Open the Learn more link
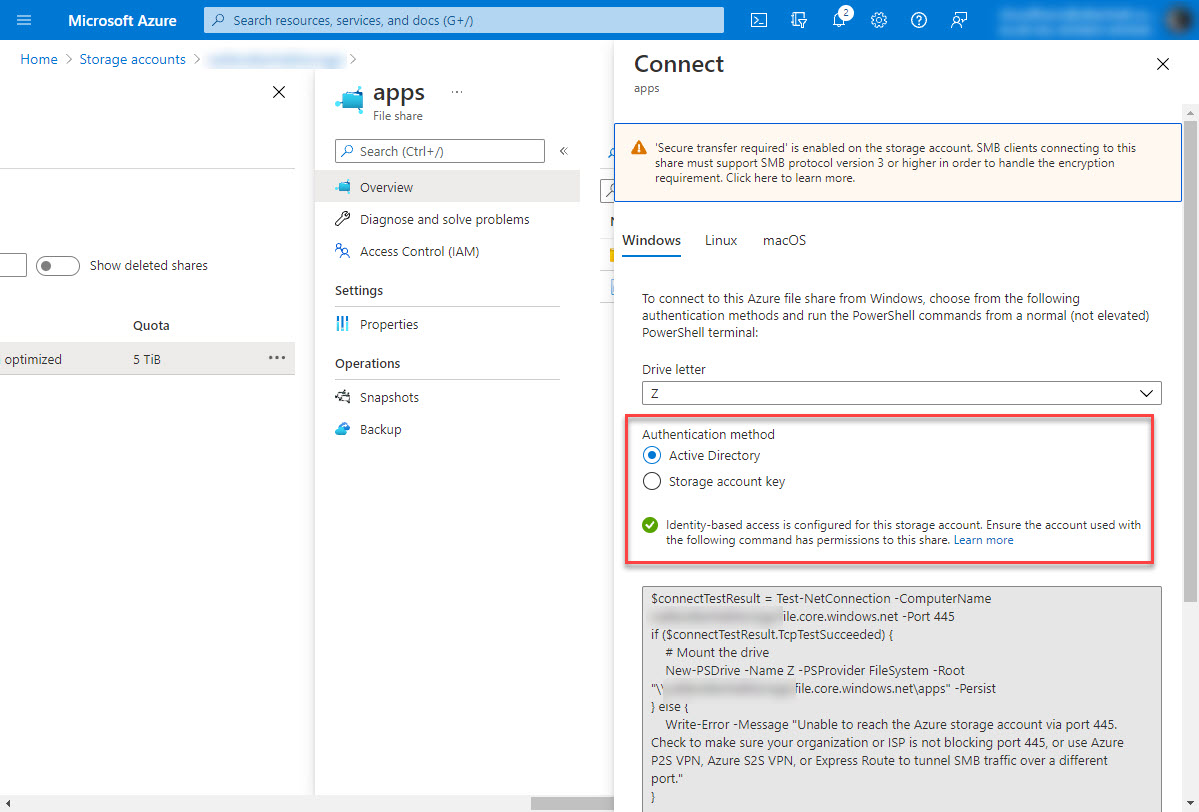The height and width of the screenshot is (812, 1199). click(x=983, y=540)
